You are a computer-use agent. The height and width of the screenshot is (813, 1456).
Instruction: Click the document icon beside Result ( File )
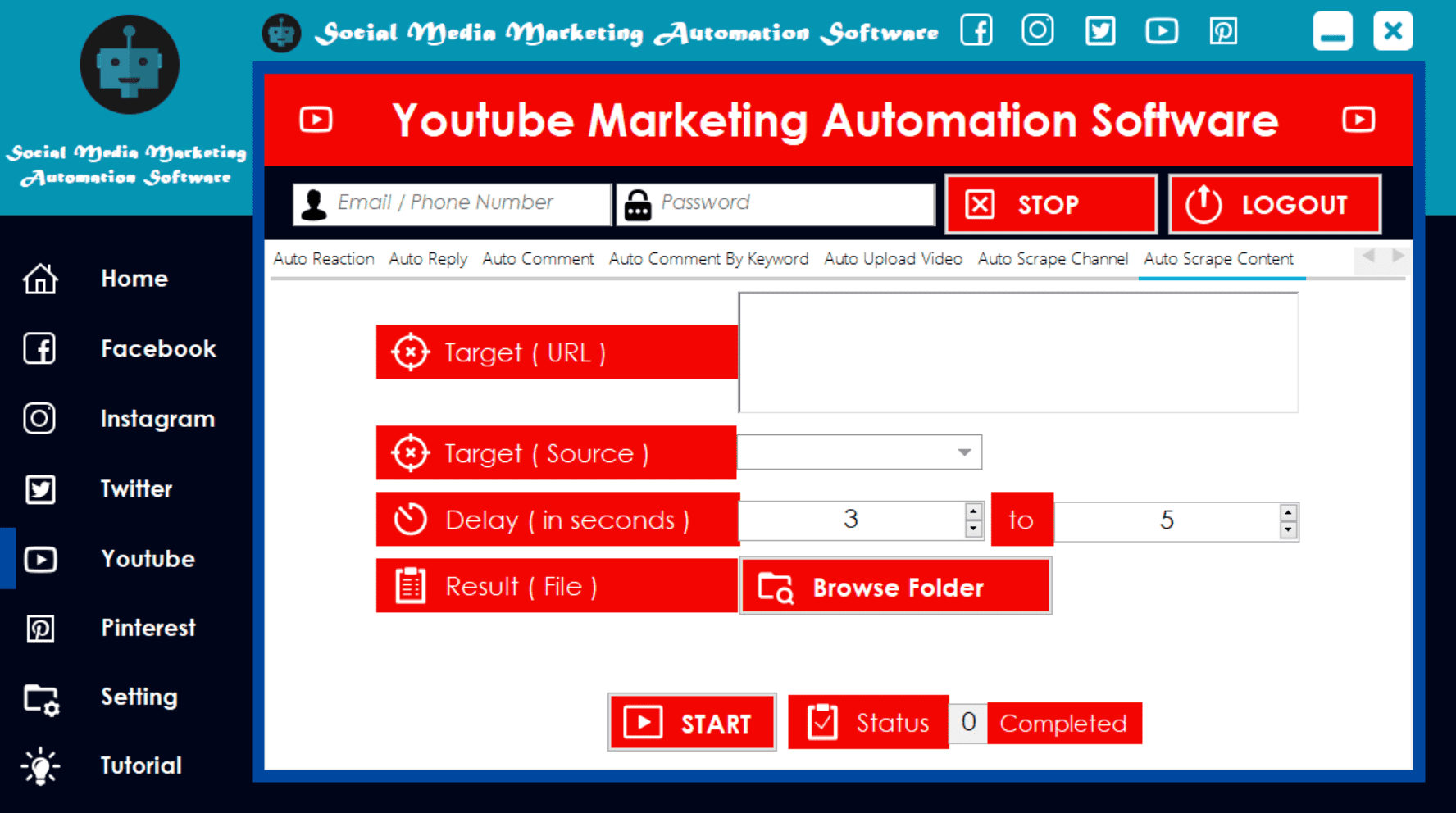coord(410,586)
